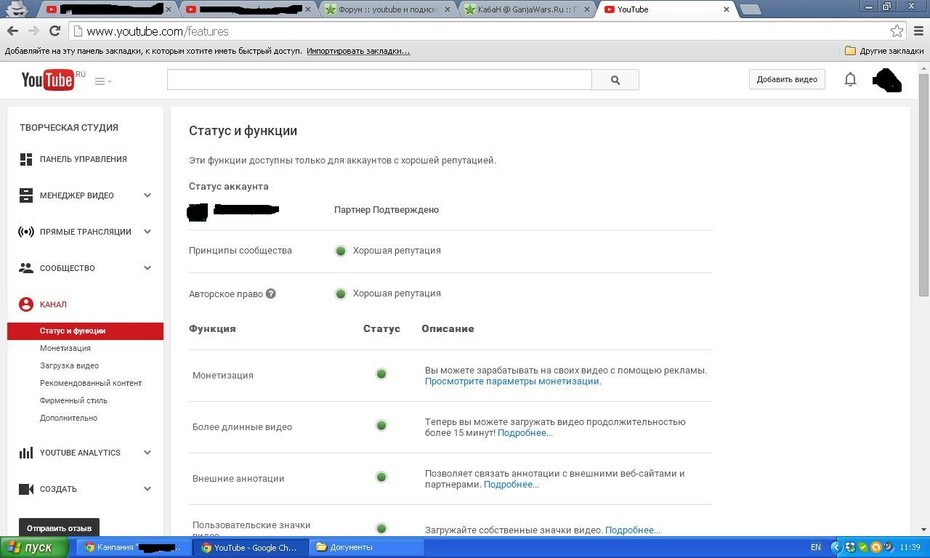Screen dimensions: 930x558
Task: Open the Другие закладки folder
Action: tap(884, 51)
